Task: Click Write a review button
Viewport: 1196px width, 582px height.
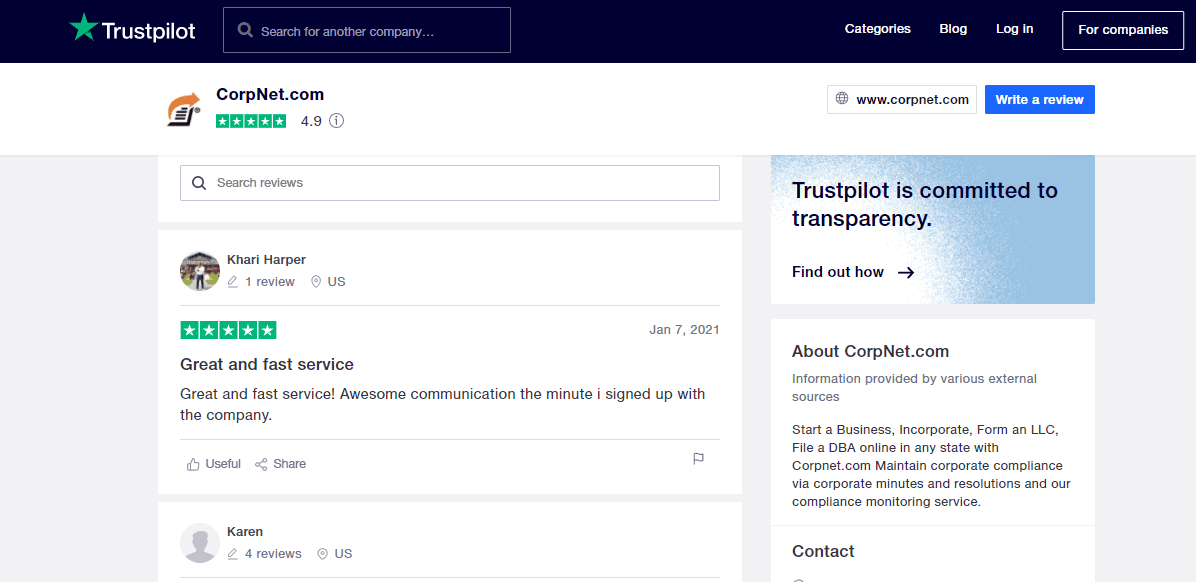Action: [x=1040, y=99]
